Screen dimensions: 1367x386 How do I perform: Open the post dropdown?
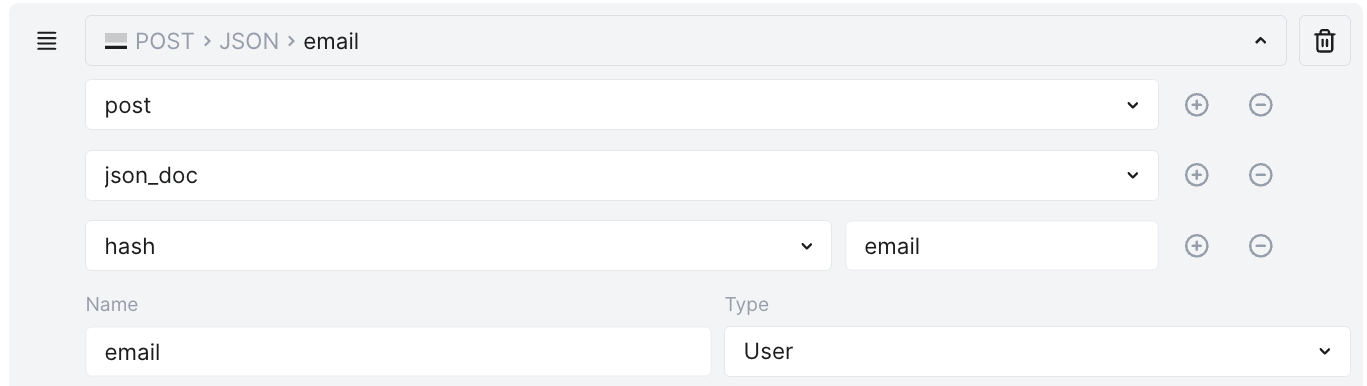(622, 105)
